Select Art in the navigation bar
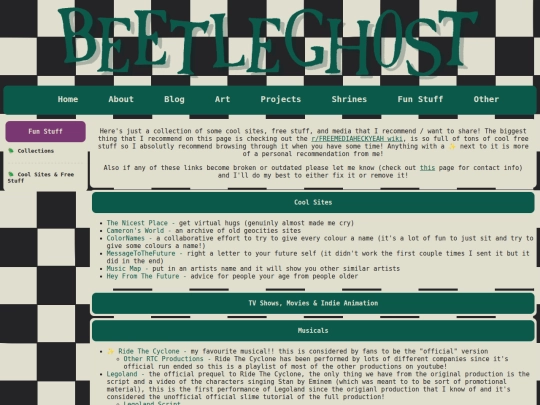The height and width of the screenshot is (405, 540). click(222, 99)
